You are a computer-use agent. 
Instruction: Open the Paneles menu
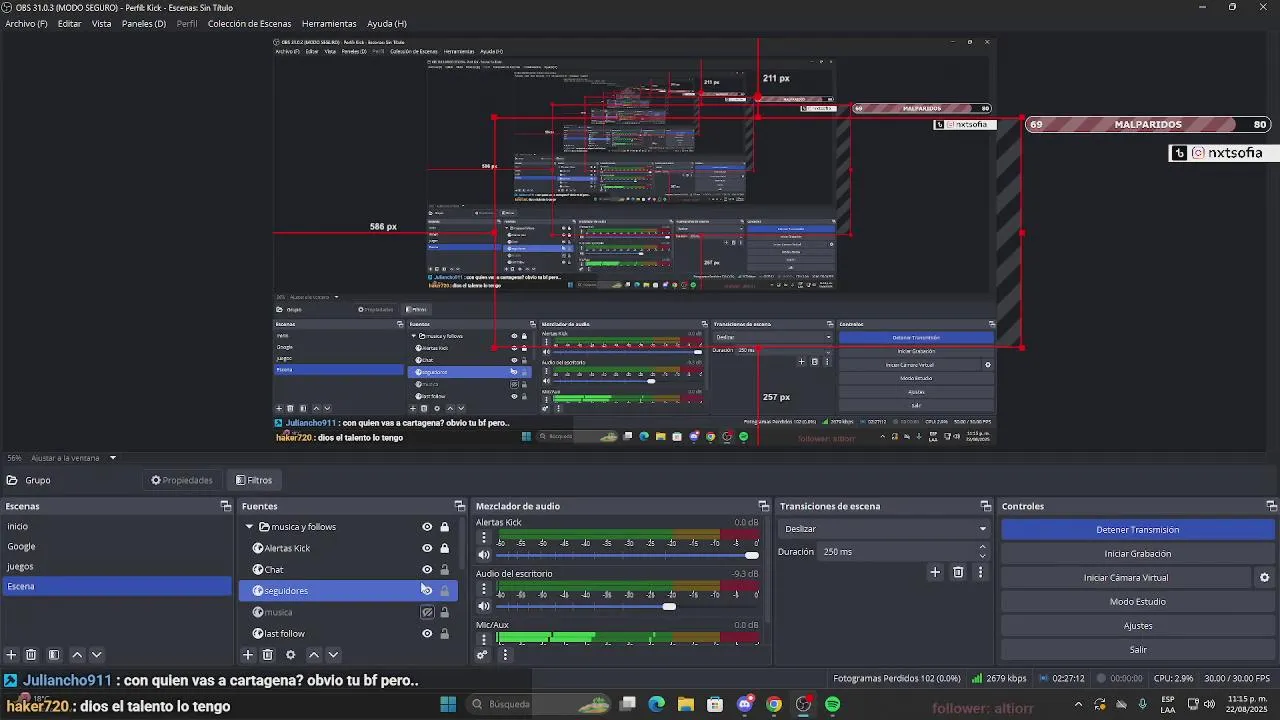point(144,23)
